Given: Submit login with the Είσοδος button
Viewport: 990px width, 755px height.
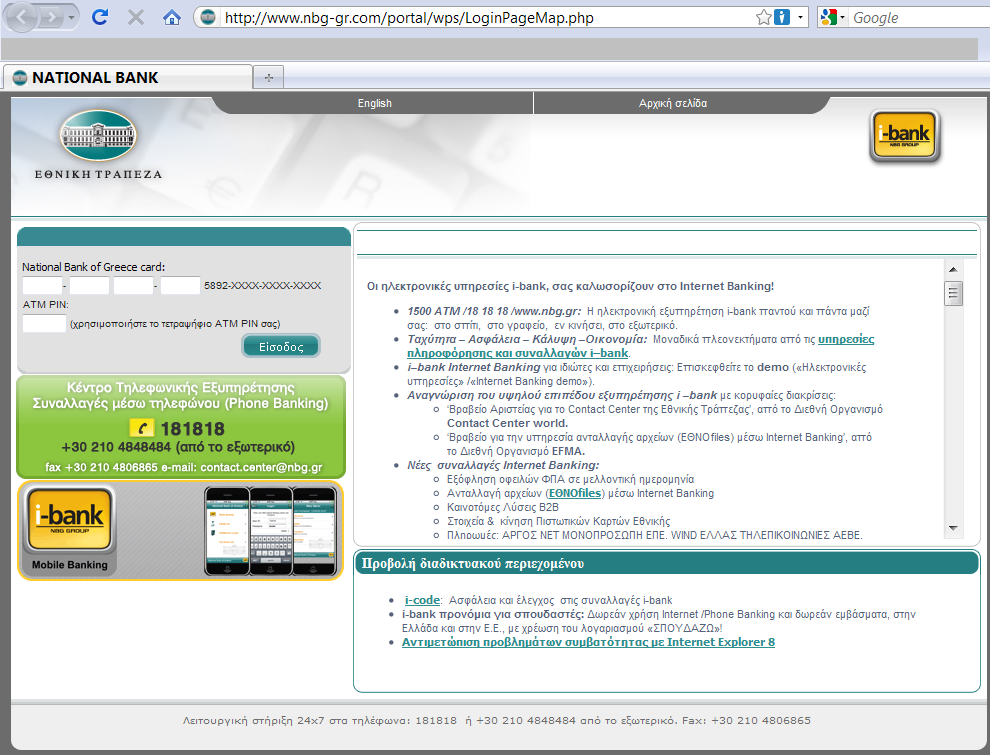Looking at the screenshot, I should 281,347.
